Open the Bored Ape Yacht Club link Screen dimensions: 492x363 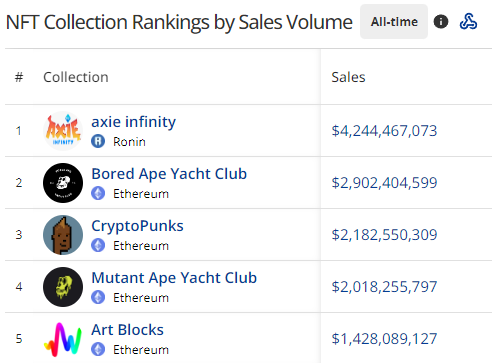[x=169, y=174]
